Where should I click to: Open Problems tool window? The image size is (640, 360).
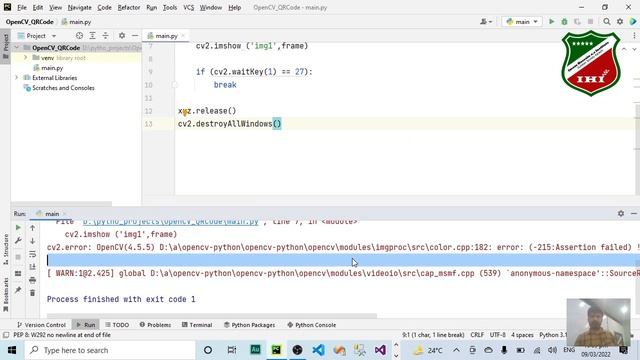click(155, 325)
